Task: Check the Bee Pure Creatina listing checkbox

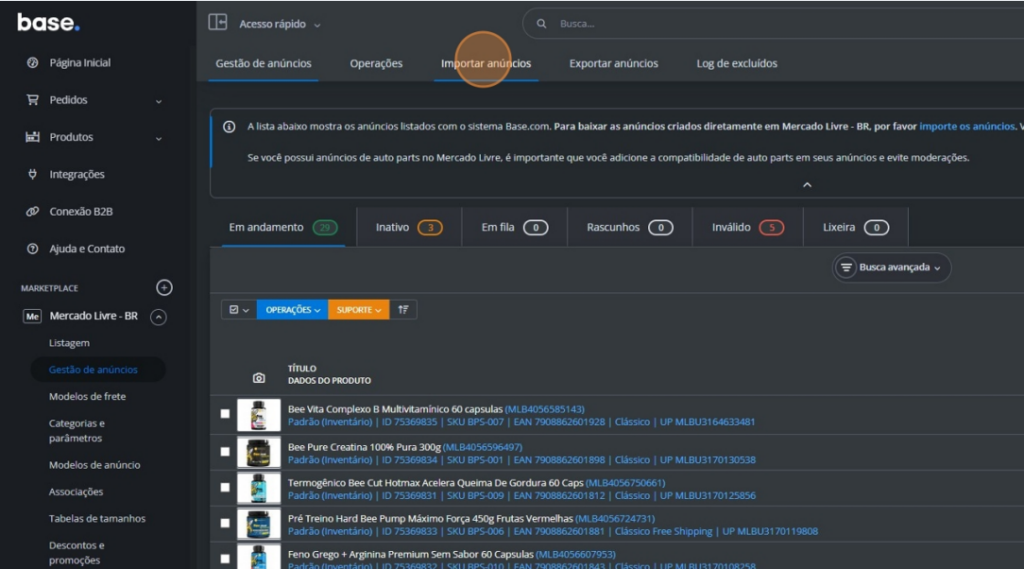Action: pos(225,451)
